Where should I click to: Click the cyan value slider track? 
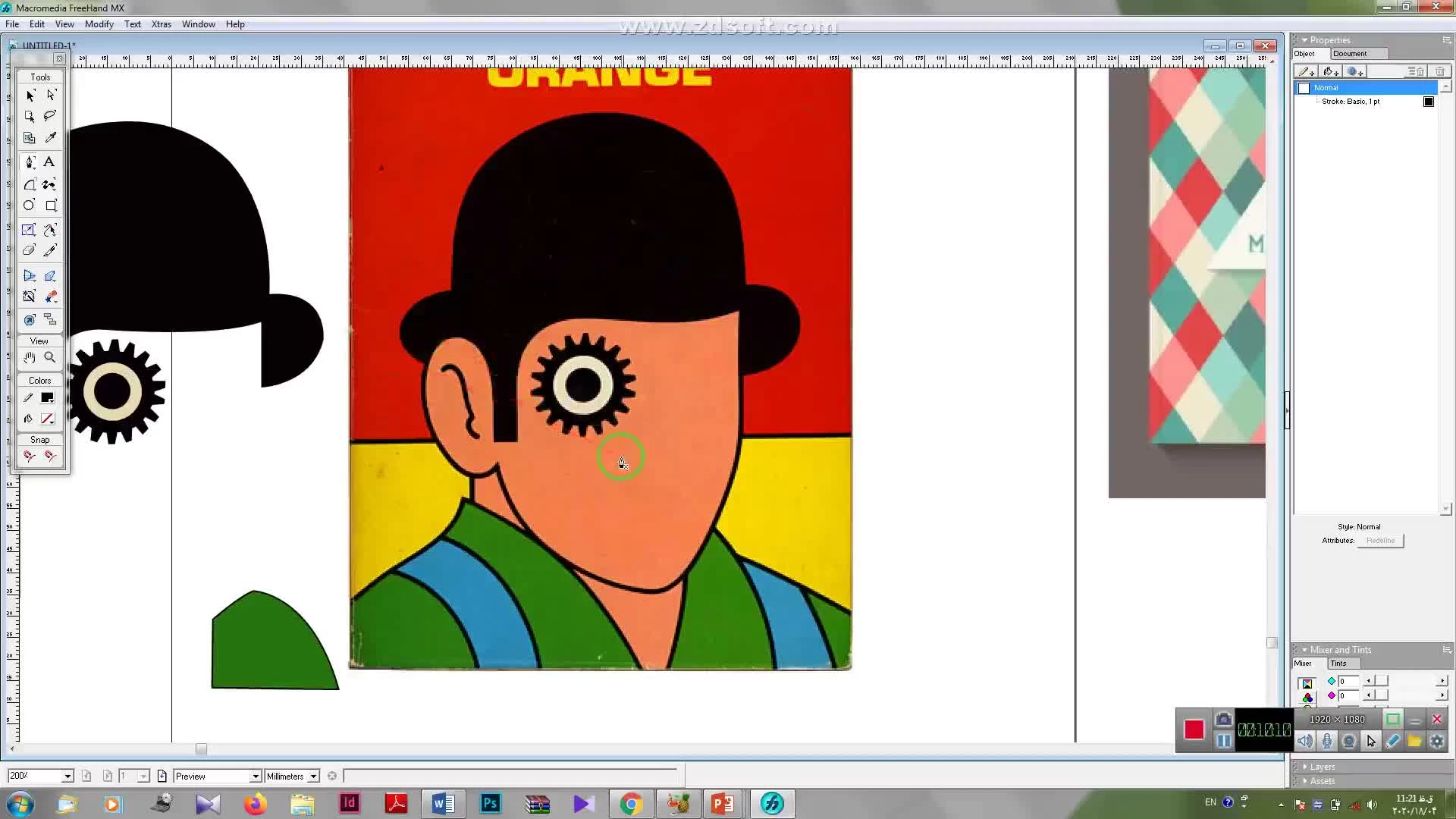[1407, 681]
